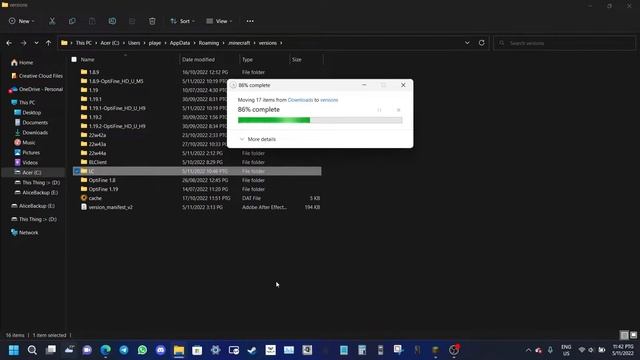The height and width of the screenshot is (360, 640).
Task: Select the 22w42a folder
Action: (93, 135)
